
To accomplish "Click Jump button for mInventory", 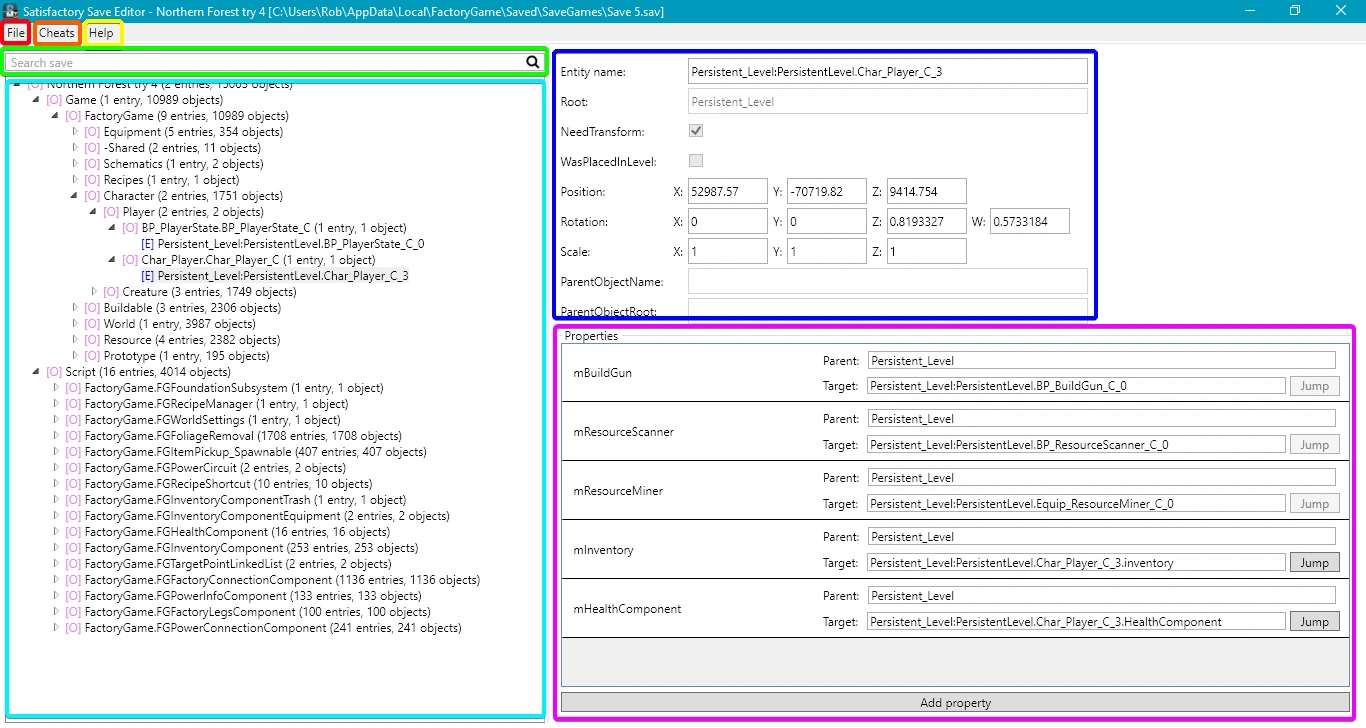I will (x=1314, y=563).
